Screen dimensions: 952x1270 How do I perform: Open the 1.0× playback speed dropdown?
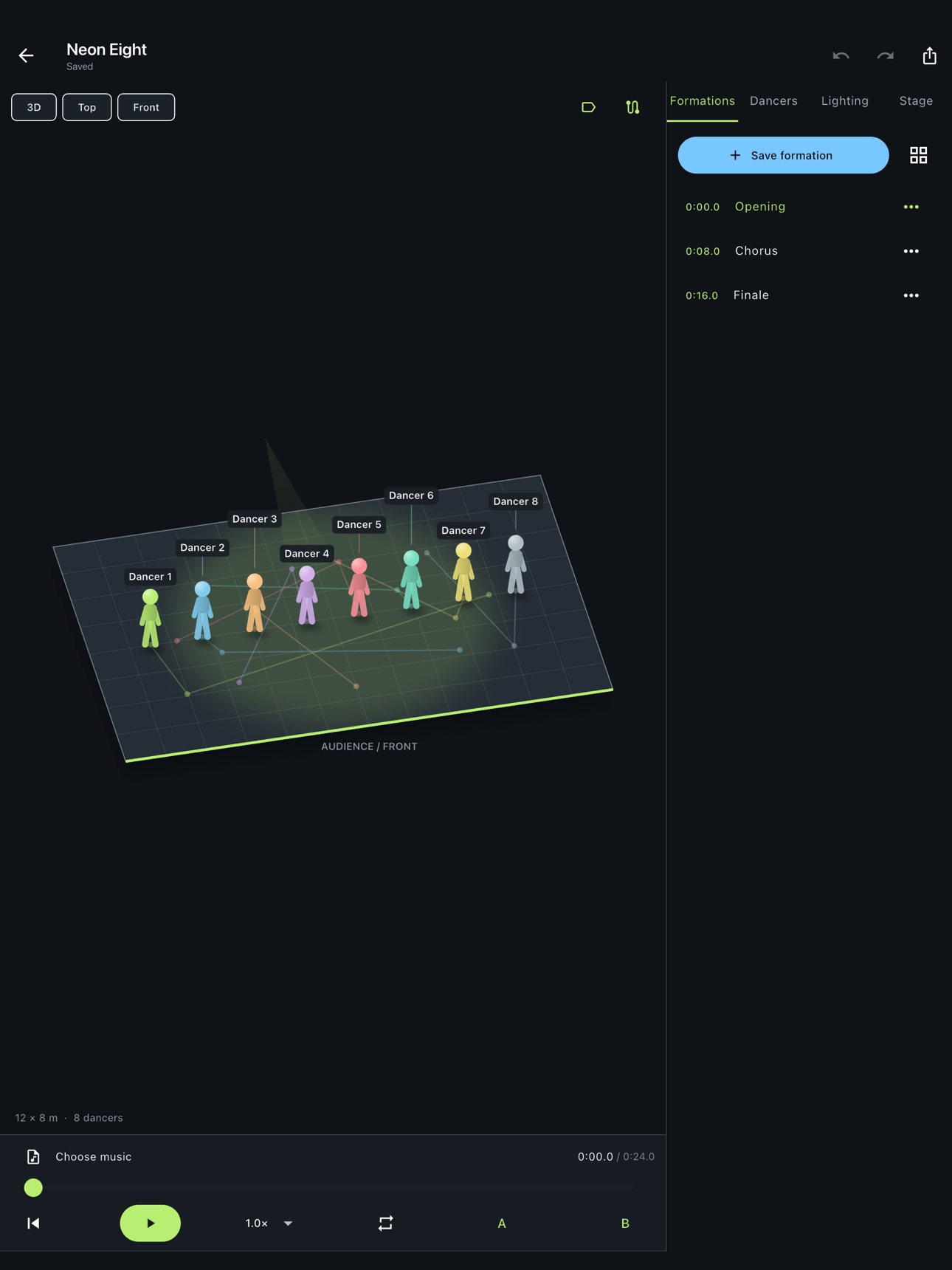pos(269,1223)
